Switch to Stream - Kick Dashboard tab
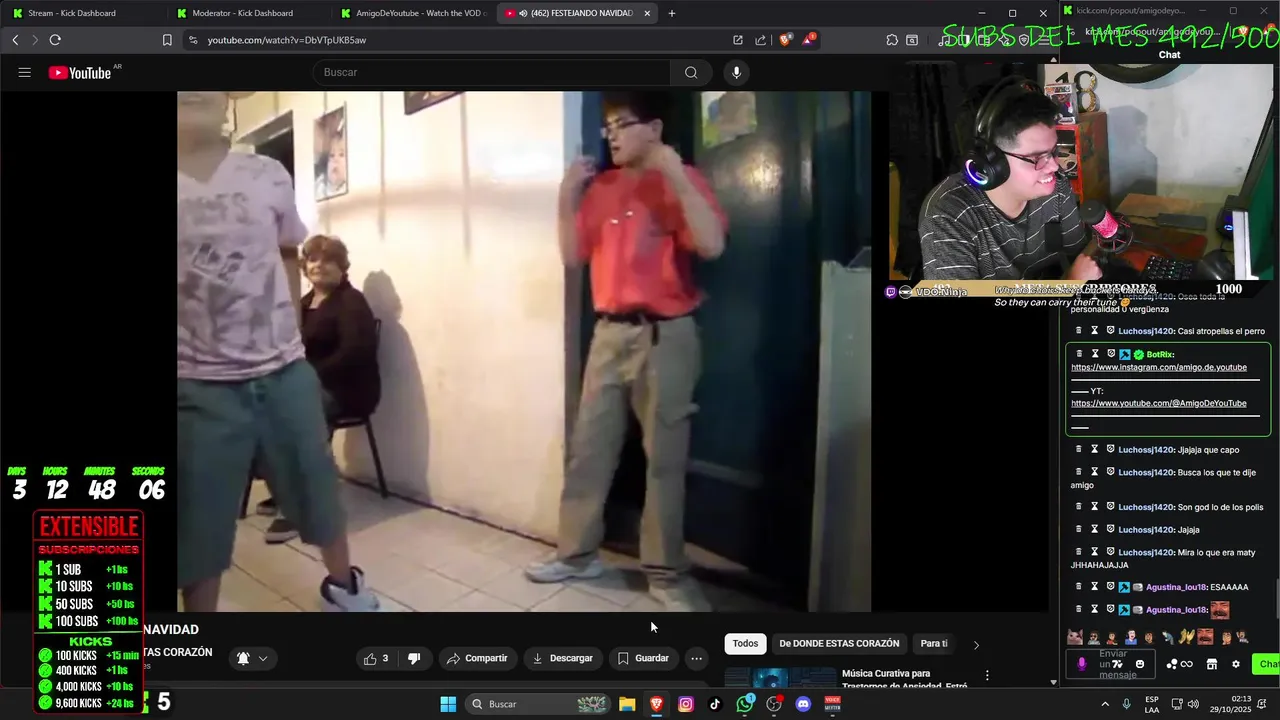 pyautogui.click(x=80, y=13)
